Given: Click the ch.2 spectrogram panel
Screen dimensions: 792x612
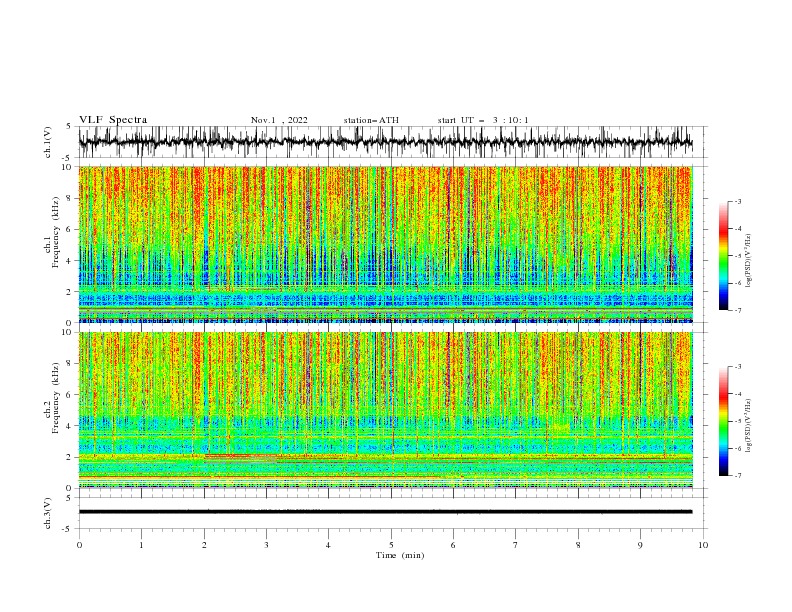Looking at the screenshot, I should 386,410.
